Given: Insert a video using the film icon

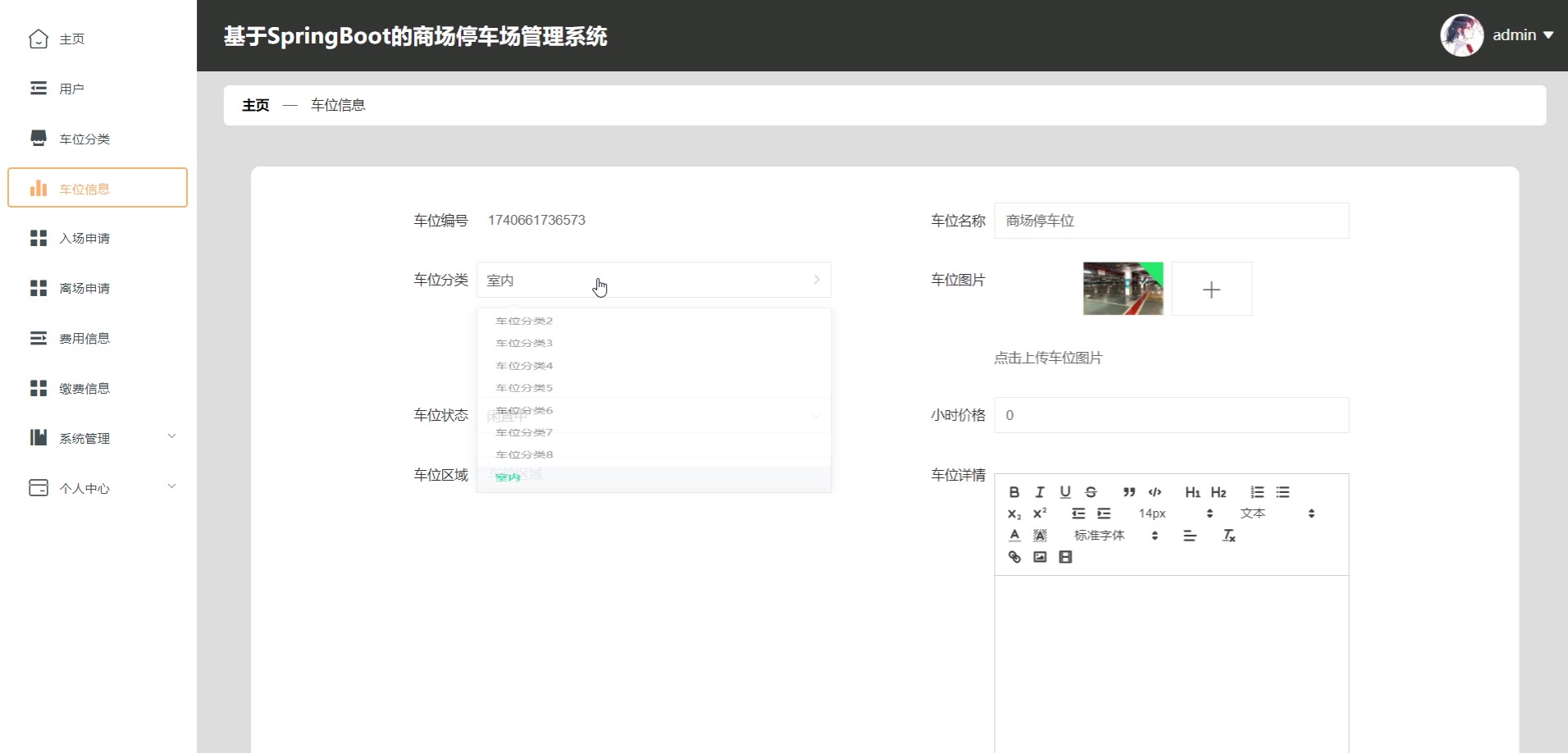Looking at the screenshot, I should (1065, 557).
